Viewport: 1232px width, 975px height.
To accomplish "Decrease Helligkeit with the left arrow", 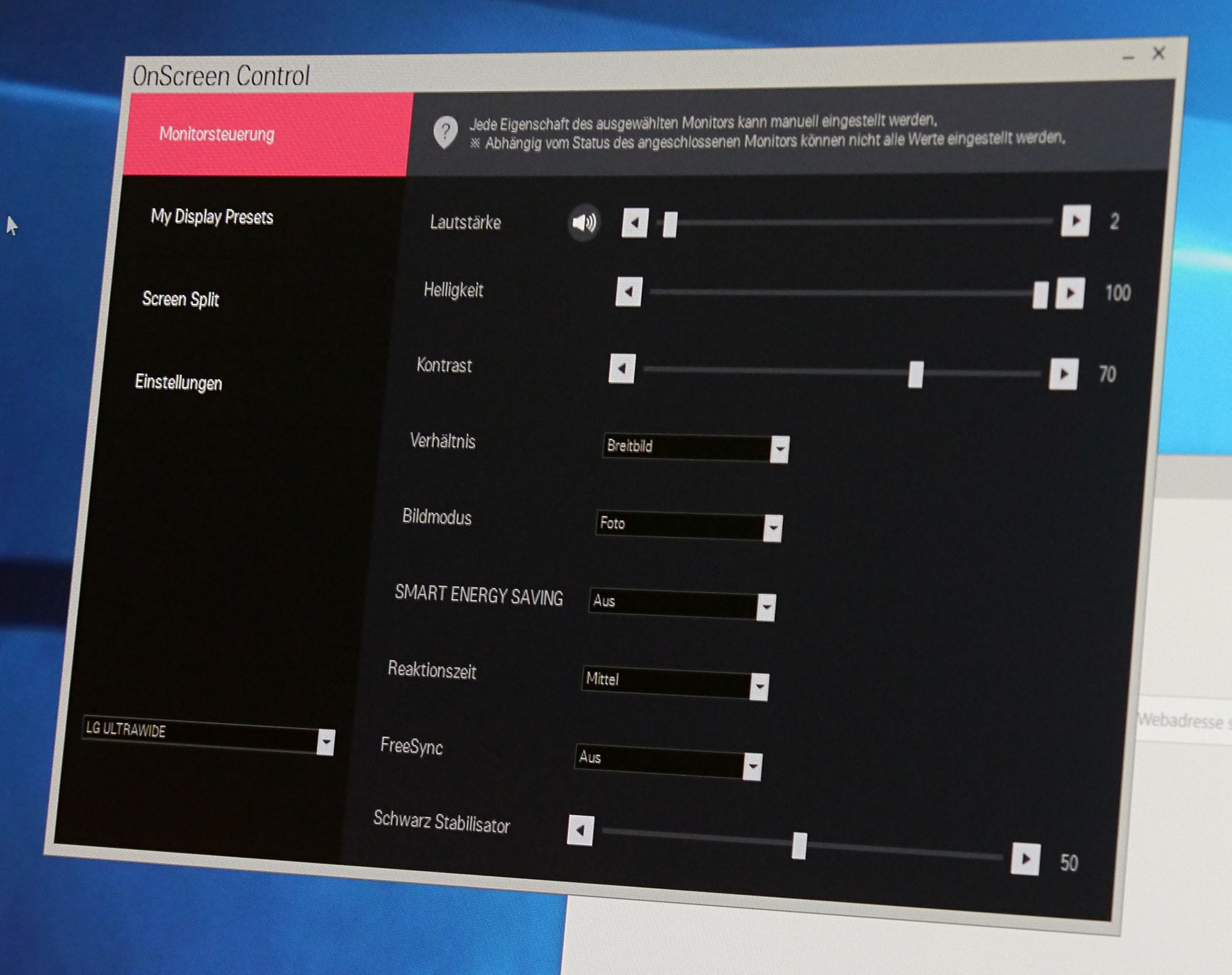I will coord(629,292).
